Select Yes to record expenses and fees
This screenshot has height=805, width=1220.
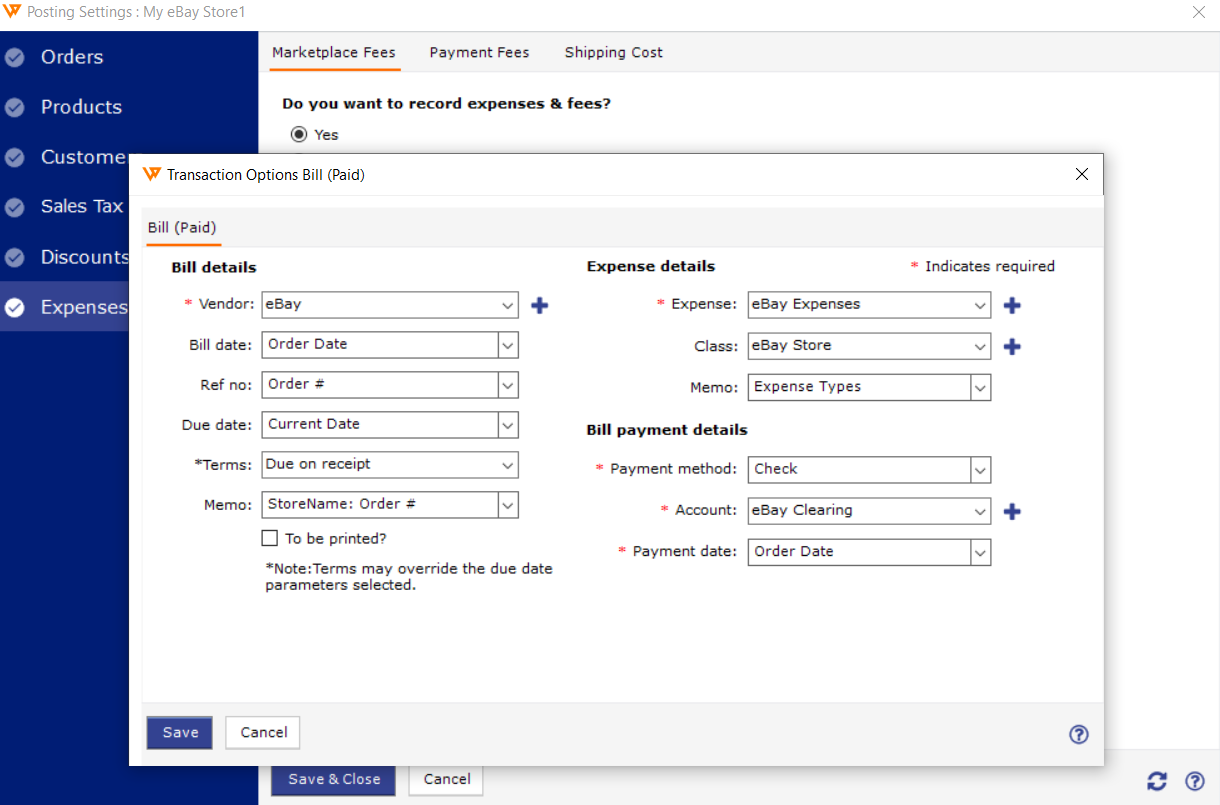pyautogui.click(x=299, y=134)
